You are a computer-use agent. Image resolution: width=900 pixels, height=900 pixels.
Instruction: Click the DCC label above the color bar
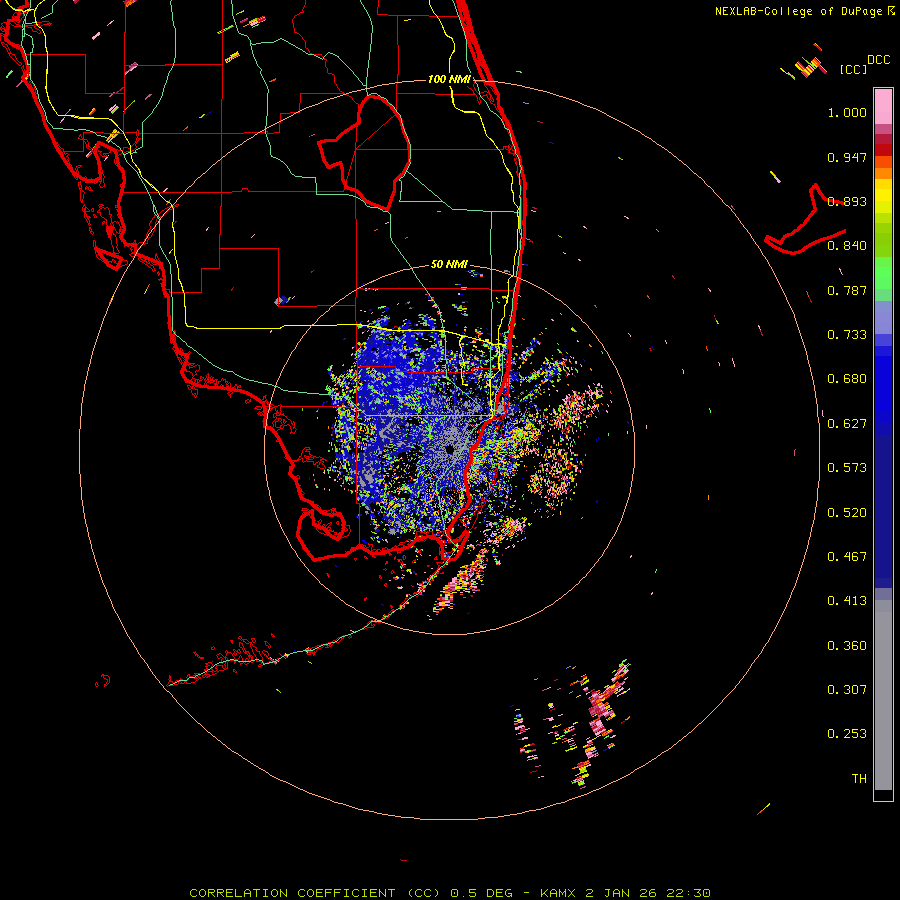(879, 60)
